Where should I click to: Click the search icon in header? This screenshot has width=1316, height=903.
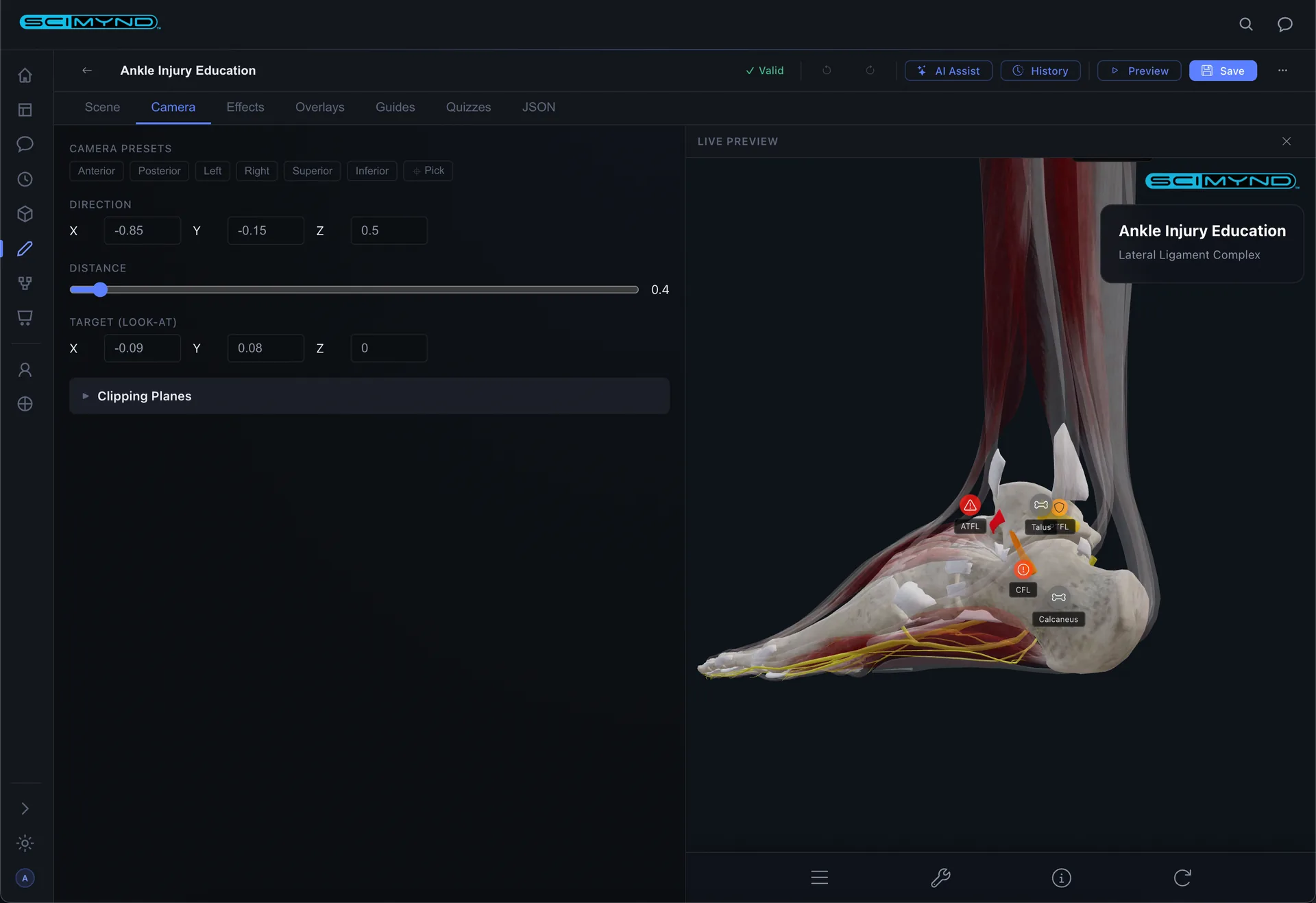tap(1246, 25)
